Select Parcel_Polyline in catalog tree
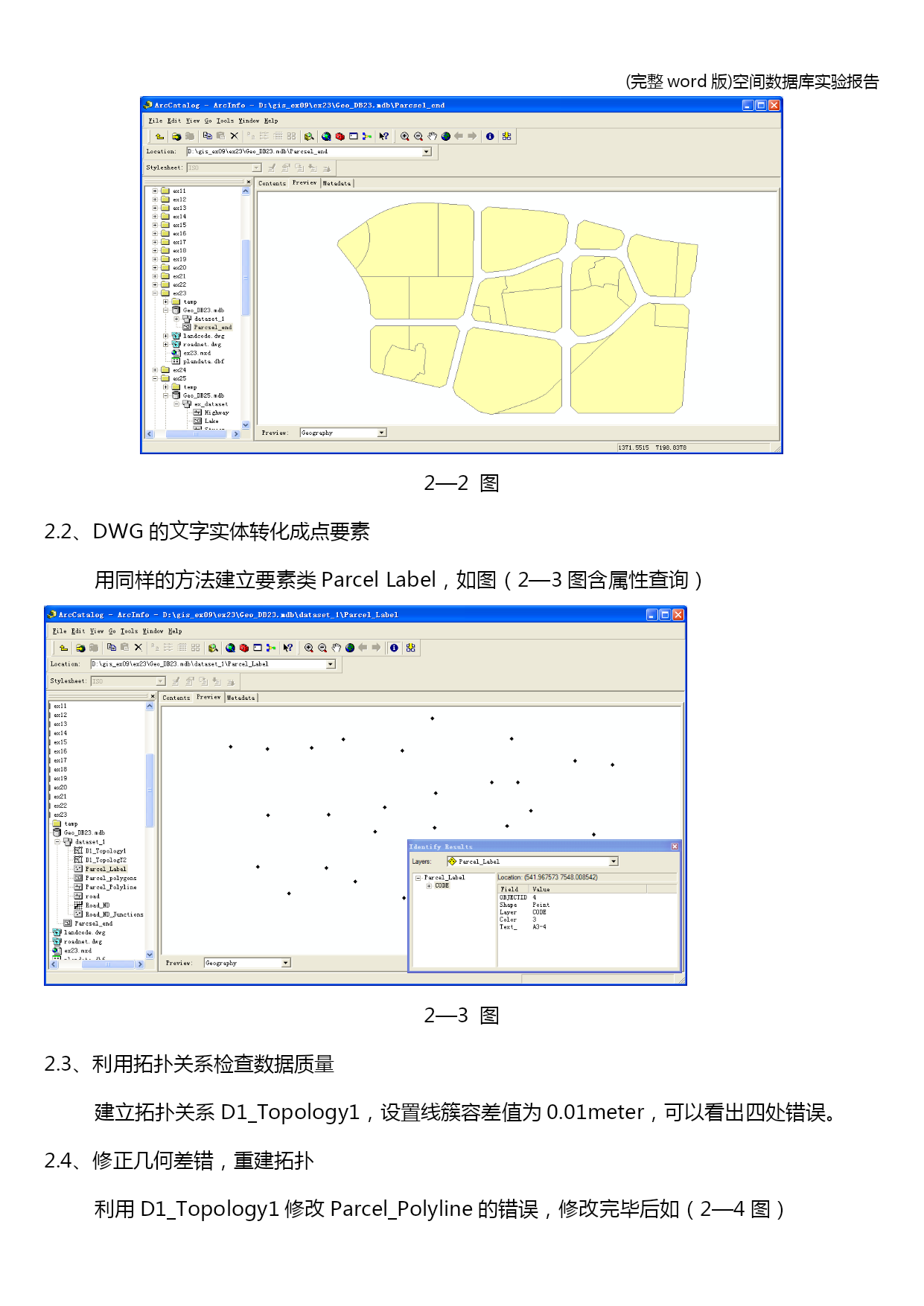924x1306 pixels. [x=111, y=888]
